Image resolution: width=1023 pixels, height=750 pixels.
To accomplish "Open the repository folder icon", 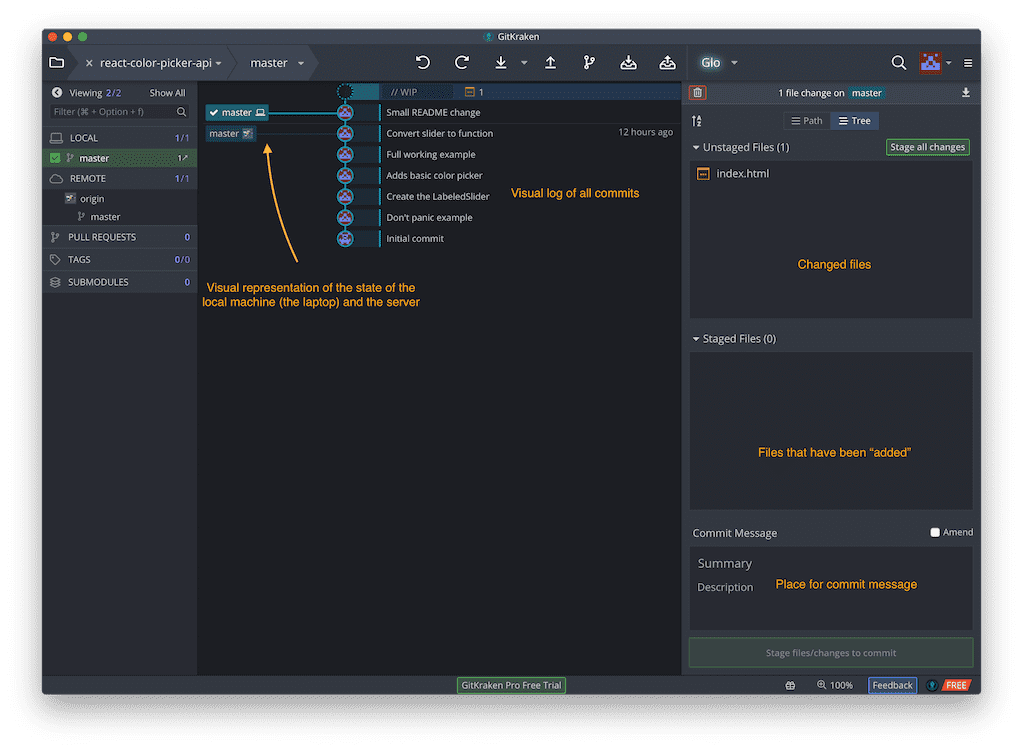I will [x=57, y=63].
